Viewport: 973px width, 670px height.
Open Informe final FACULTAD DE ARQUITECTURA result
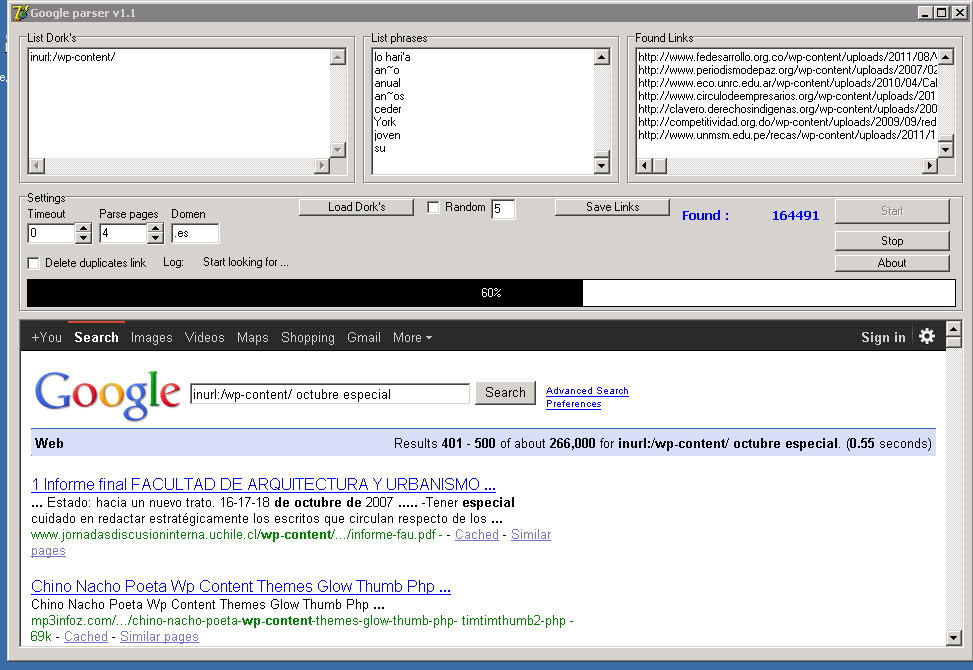(x=263, y=485)
